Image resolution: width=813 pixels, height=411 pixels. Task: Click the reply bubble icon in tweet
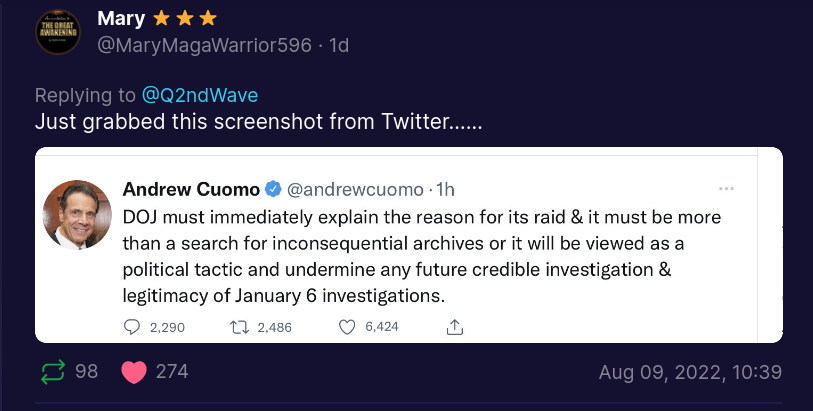tap(133, 327)
